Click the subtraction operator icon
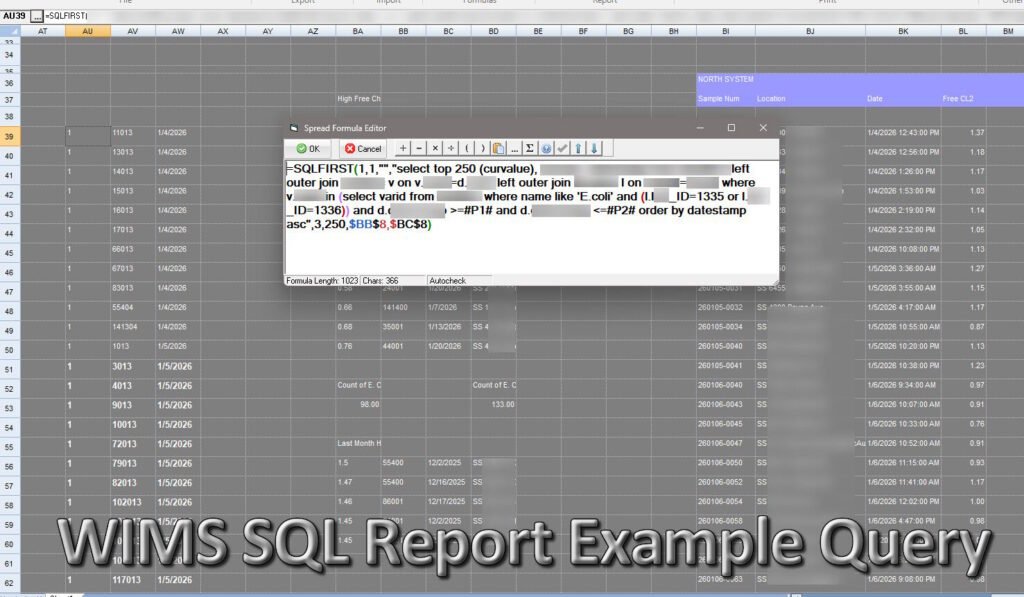Viewport: 1024px width, 597px height. click(419, 149)
